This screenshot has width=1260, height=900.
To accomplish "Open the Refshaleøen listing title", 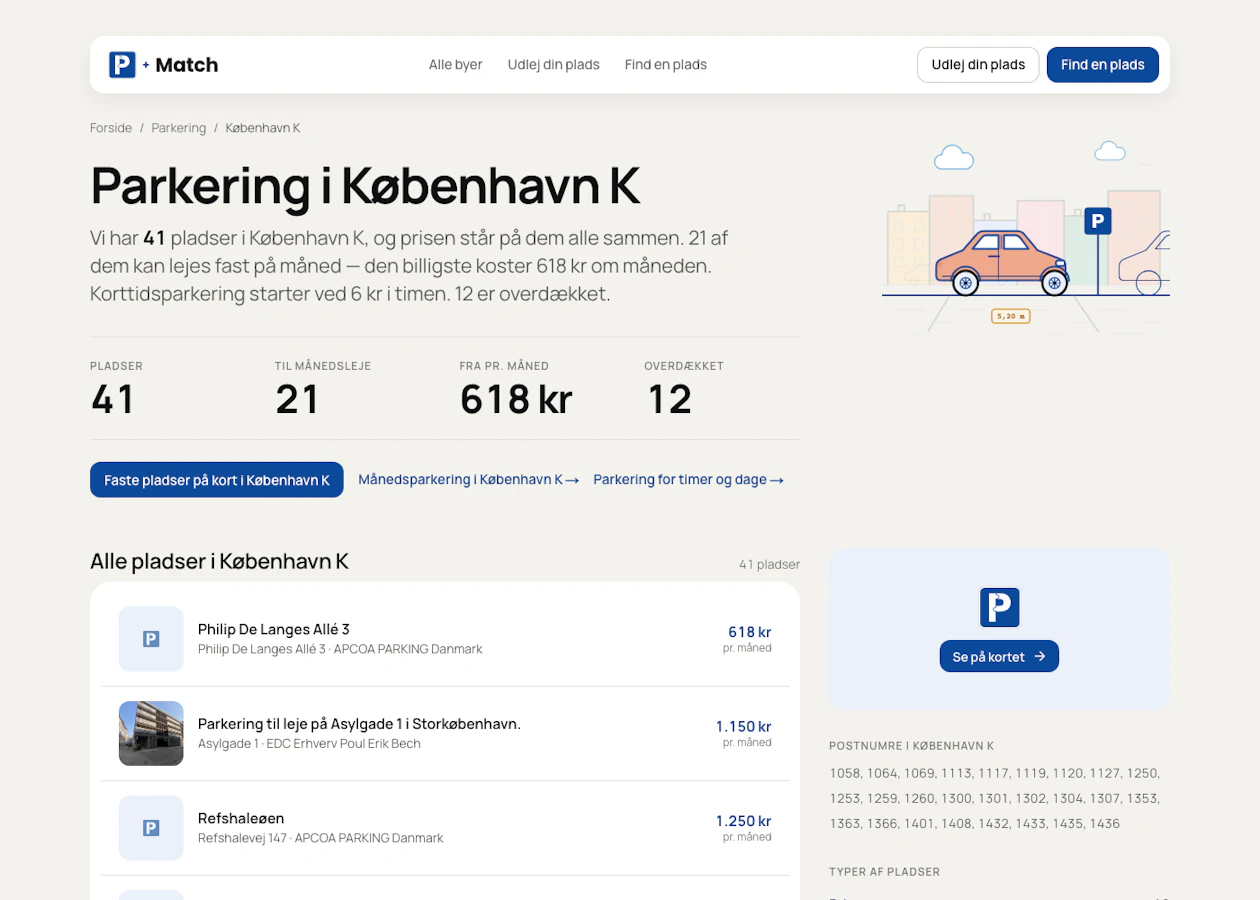I will tap(241, 818).
